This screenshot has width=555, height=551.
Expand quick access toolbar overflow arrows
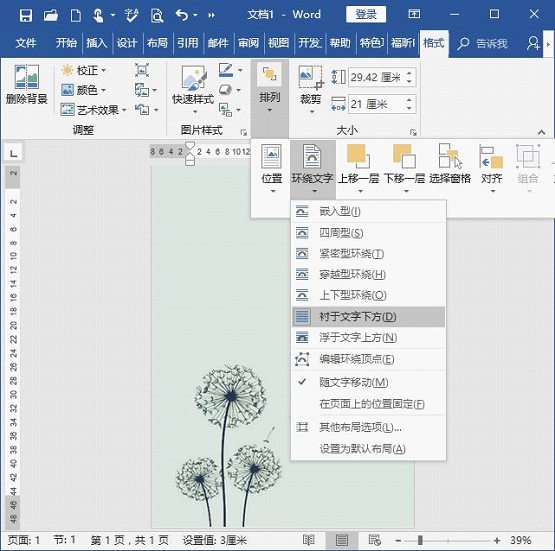pyautogui.click(x=211, y=15)
